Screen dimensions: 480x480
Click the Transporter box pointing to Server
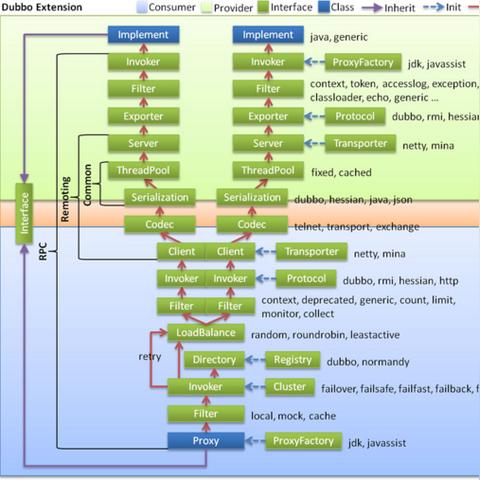(360, 143)
